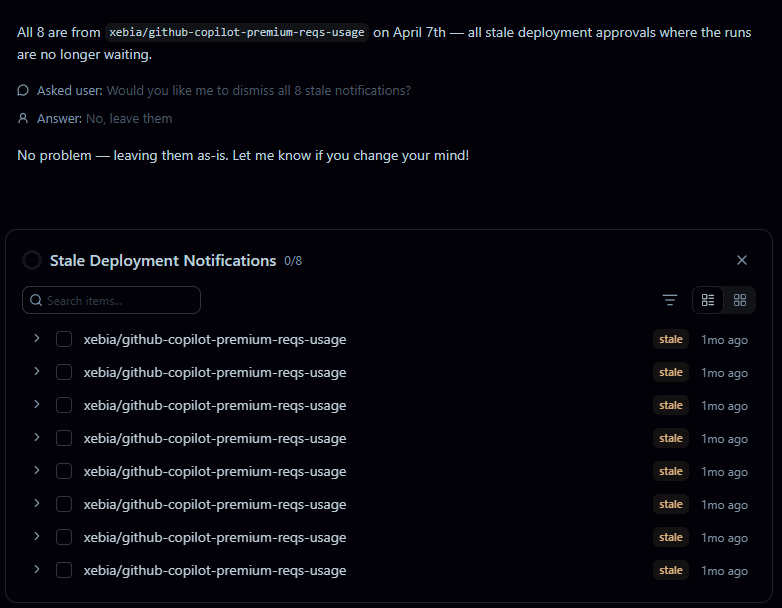
Task: Select sixth xebia/github-copilot-premium-reqs-usage row title
Action: [215, 504]
